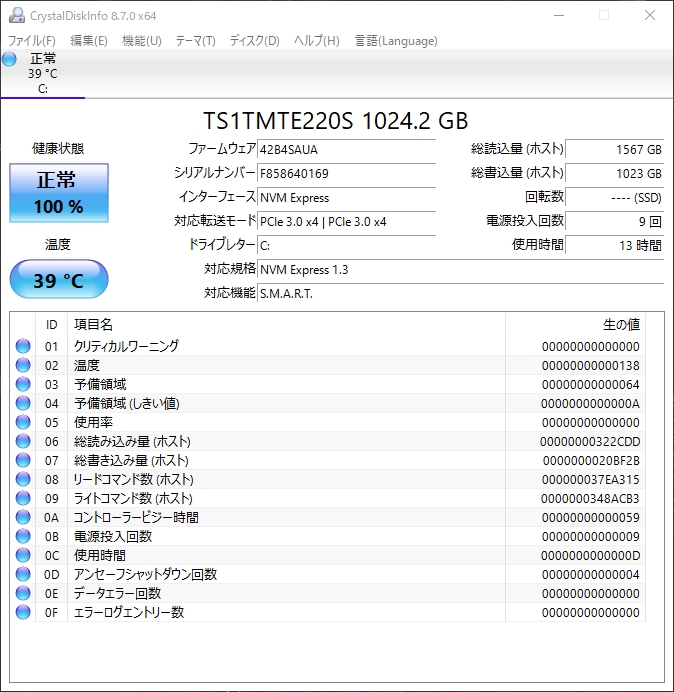Viewport: 674px width, 692px height.
Task: Click the 温度 label above temperature button
Action: [58, 244]
